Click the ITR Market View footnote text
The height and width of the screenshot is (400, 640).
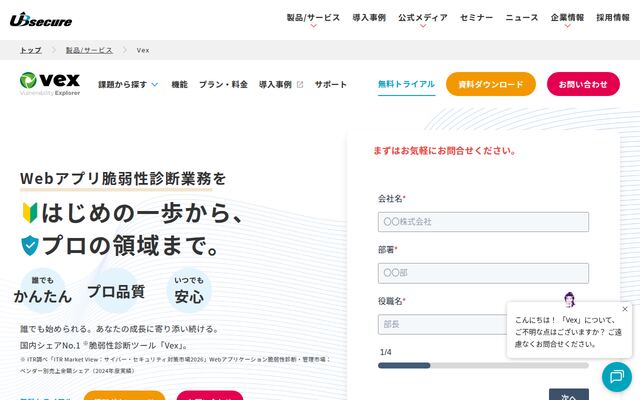click(x=175, y=365)
